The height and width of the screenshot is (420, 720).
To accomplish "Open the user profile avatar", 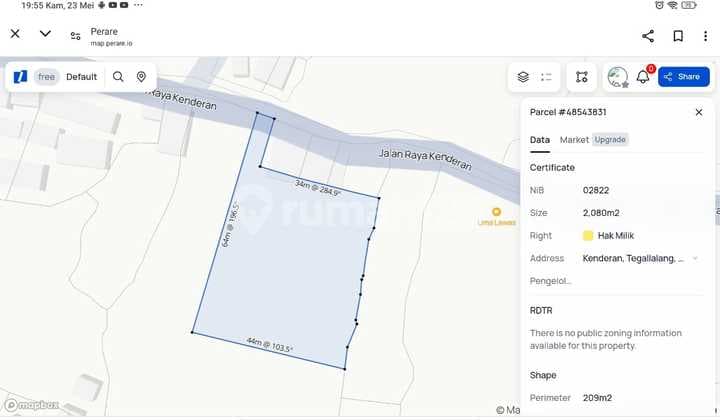I will click(x=618, y=77).
